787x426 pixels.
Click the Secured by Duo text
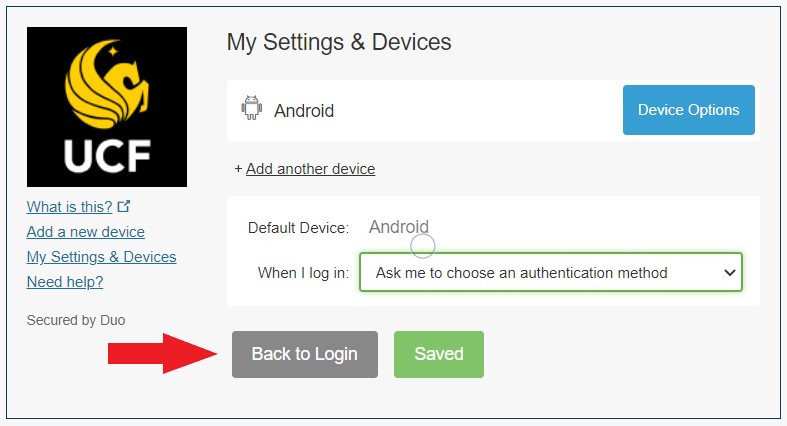[76, 320]
